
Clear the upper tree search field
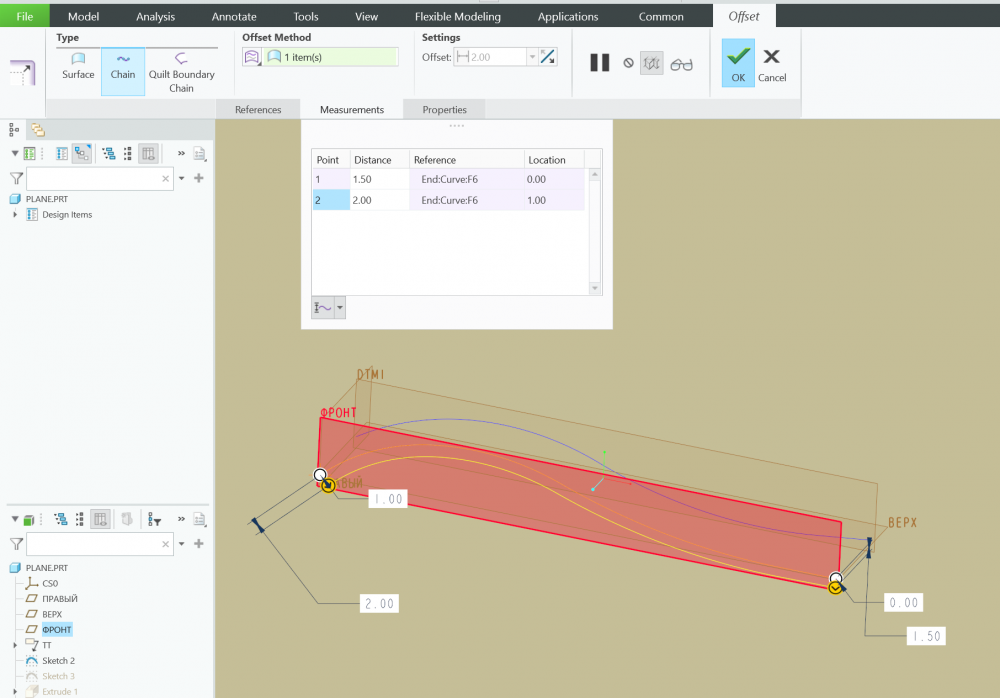pos(166,178)
